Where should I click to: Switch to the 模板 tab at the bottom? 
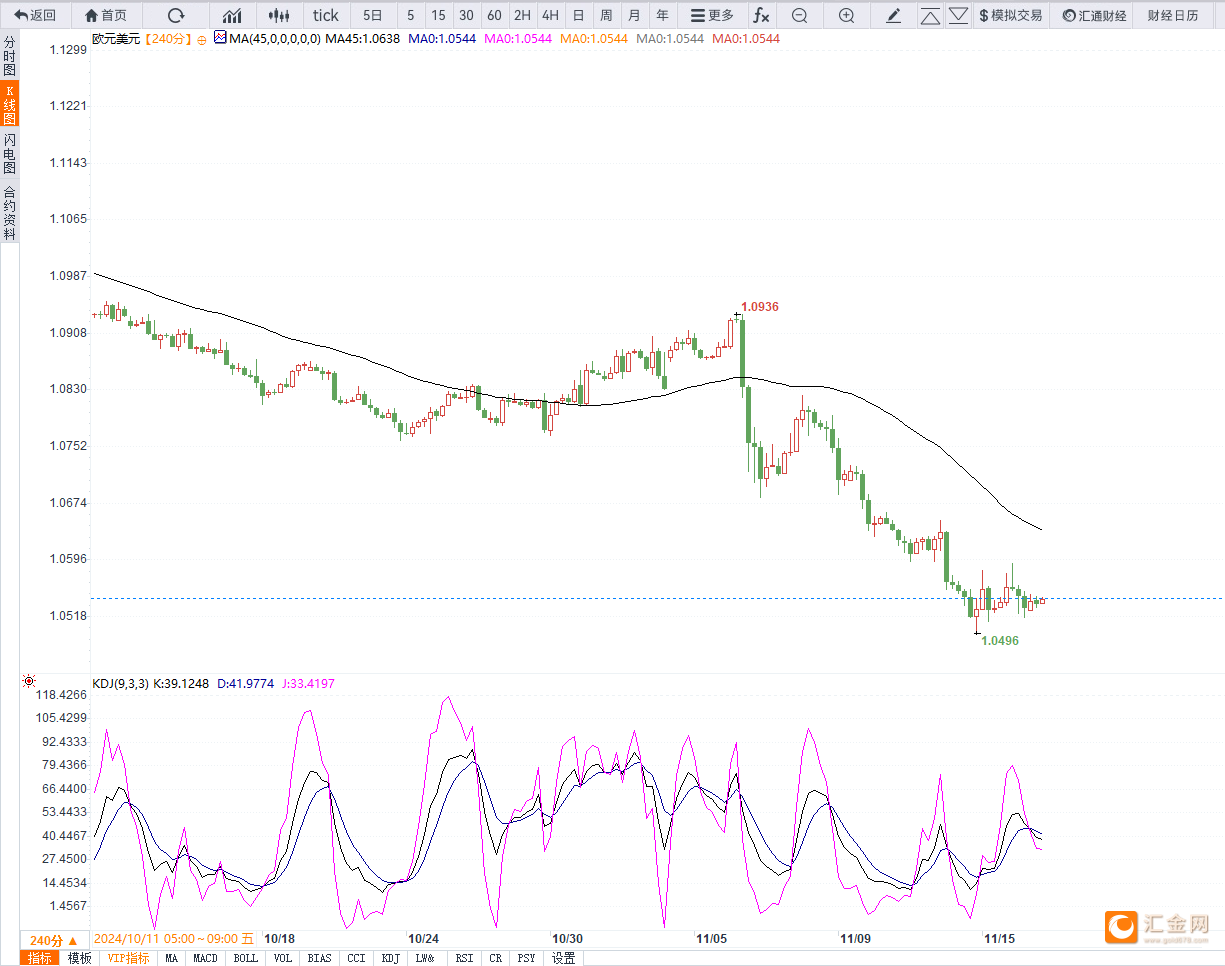coord(79,958)
